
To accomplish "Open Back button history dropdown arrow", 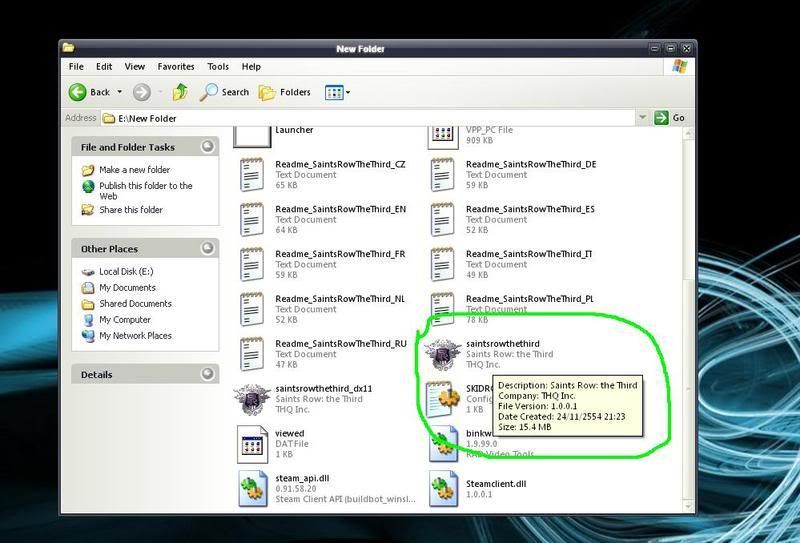I will tap(120, 92).
